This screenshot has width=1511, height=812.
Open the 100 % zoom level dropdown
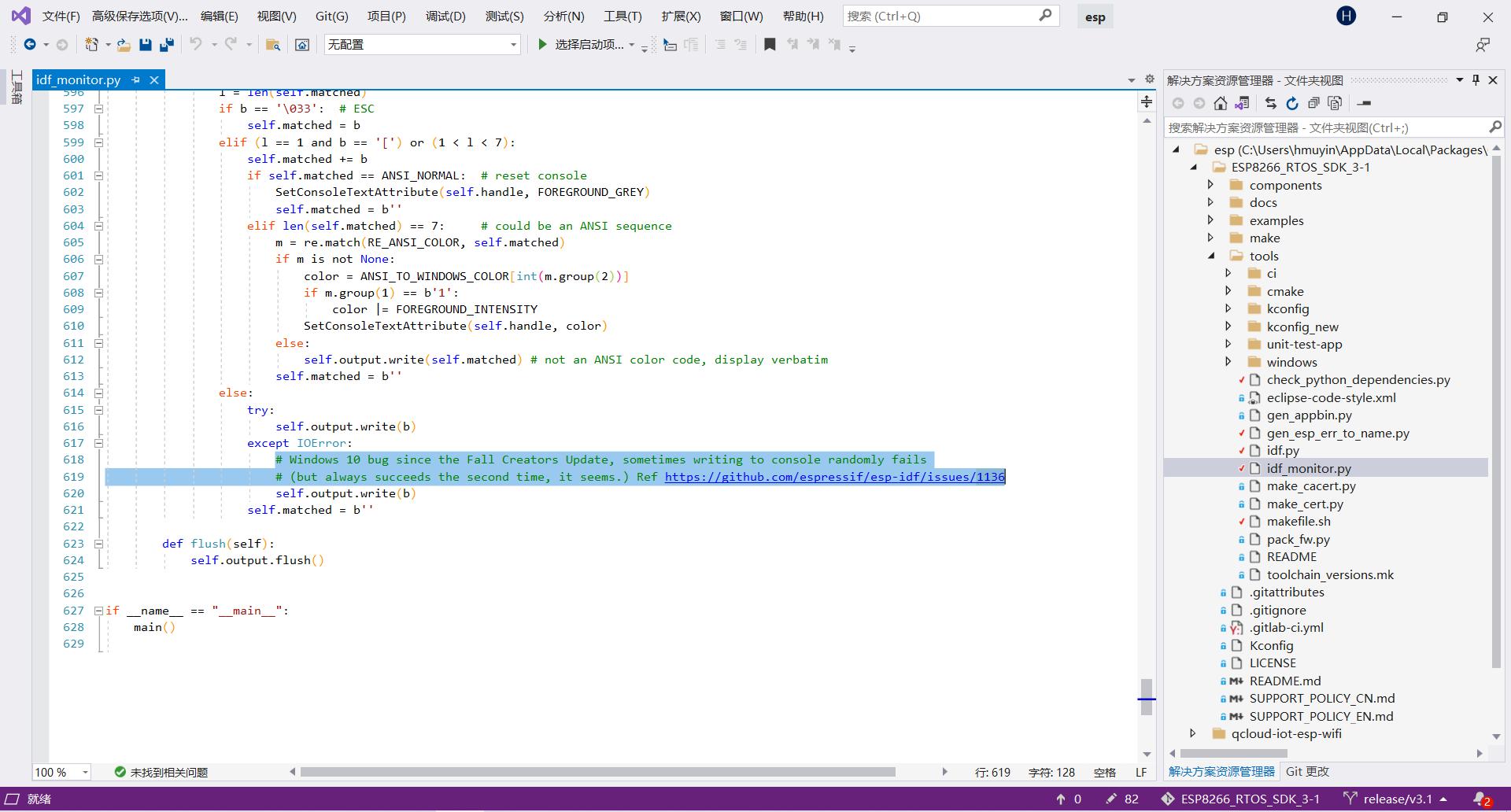tap(85, 773)
